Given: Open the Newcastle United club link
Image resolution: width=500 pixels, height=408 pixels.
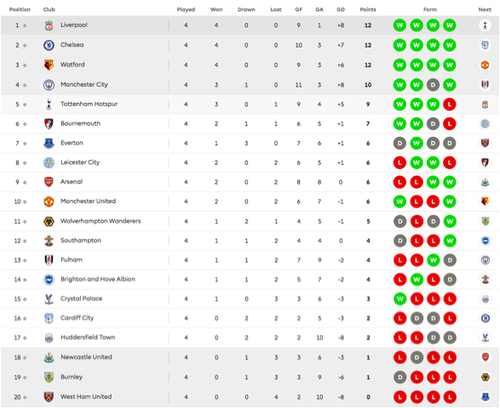Looking at the screenshot, I should 86,357.
